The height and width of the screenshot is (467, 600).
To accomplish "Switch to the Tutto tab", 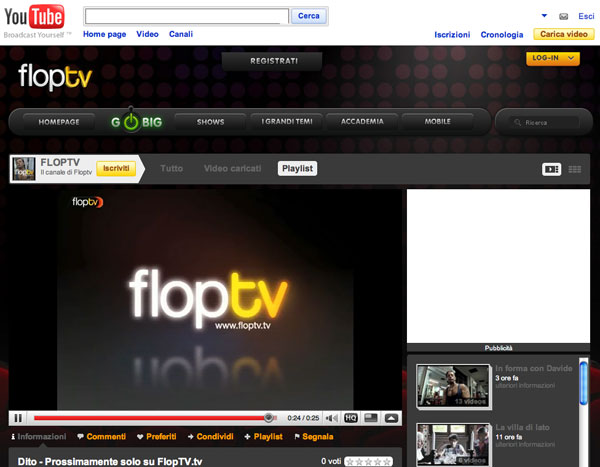I will 171,168.
